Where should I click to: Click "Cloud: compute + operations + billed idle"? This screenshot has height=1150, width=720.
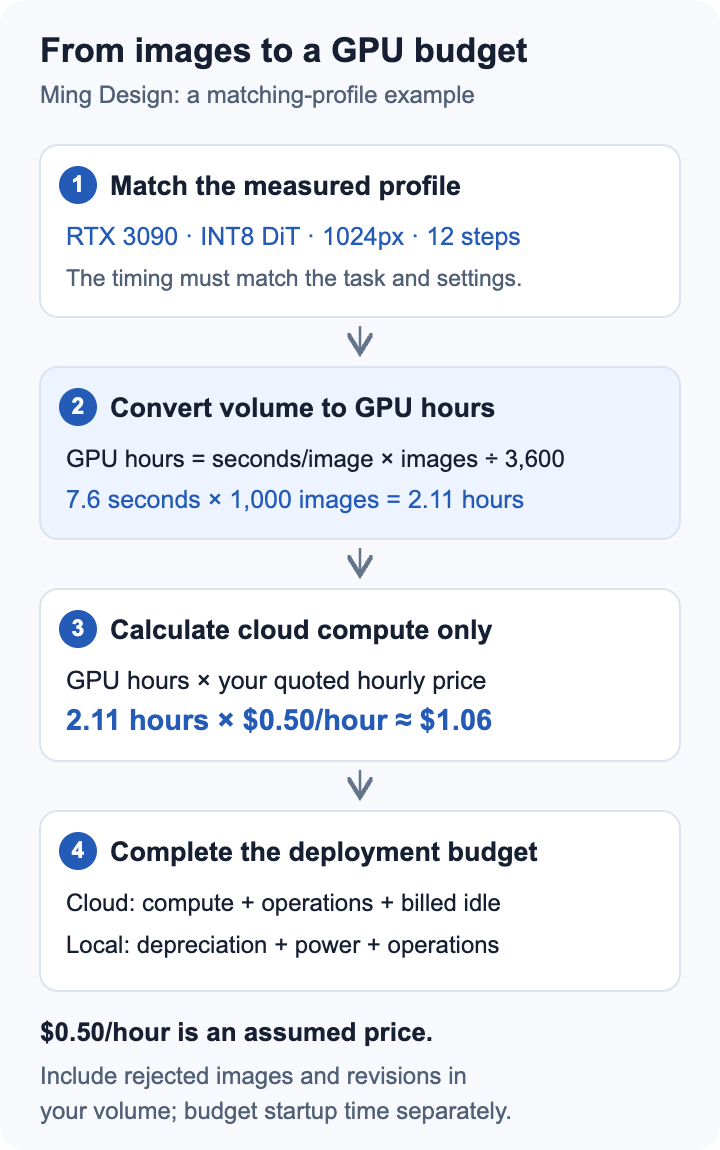(283, 903)
